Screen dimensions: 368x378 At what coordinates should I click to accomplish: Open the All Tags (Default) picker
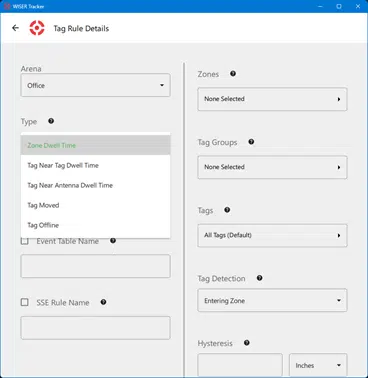click(272, 235)
